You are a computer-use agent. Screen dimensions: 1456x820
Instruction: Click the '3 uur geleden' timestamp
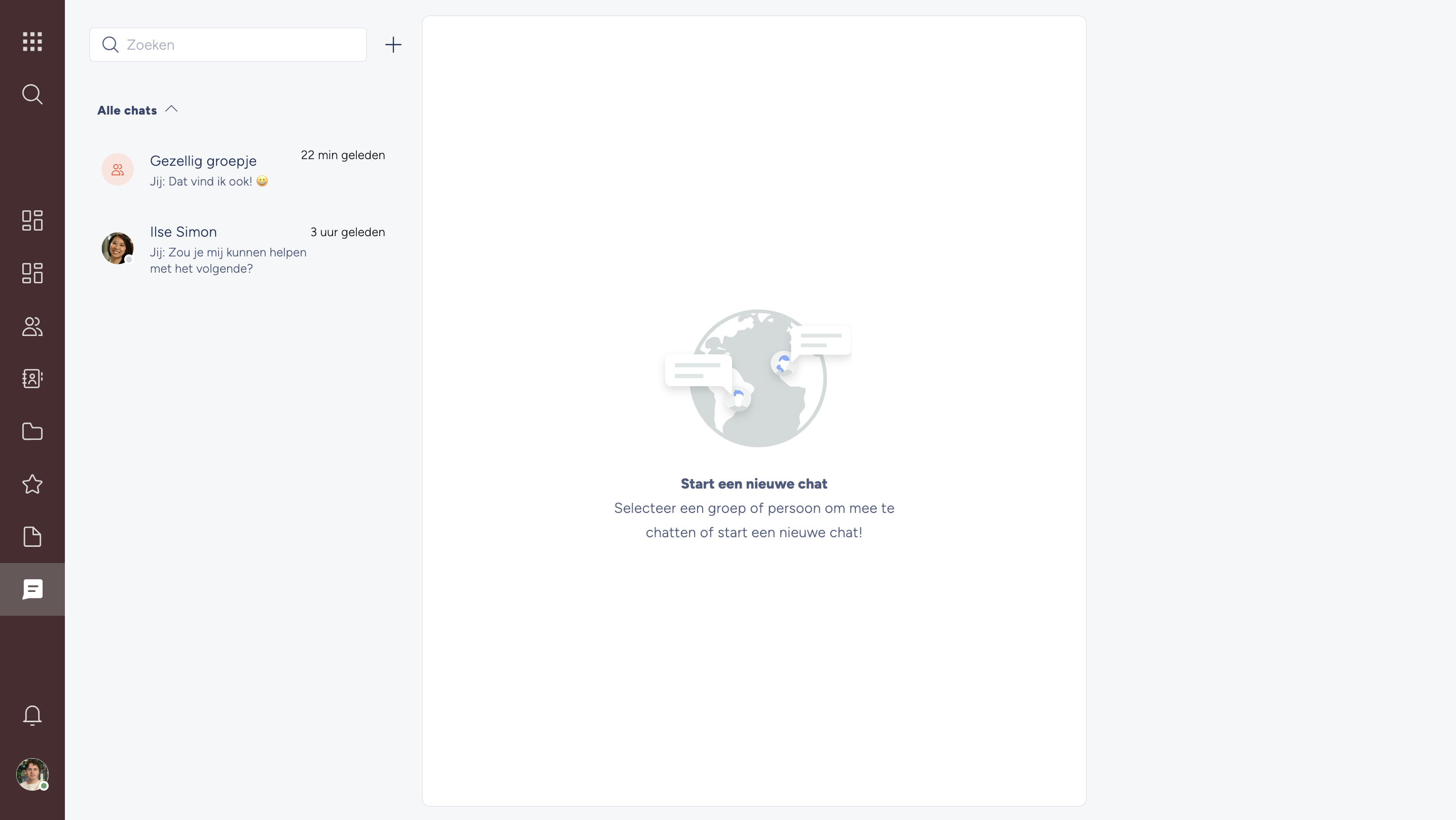tap(348, 232)
